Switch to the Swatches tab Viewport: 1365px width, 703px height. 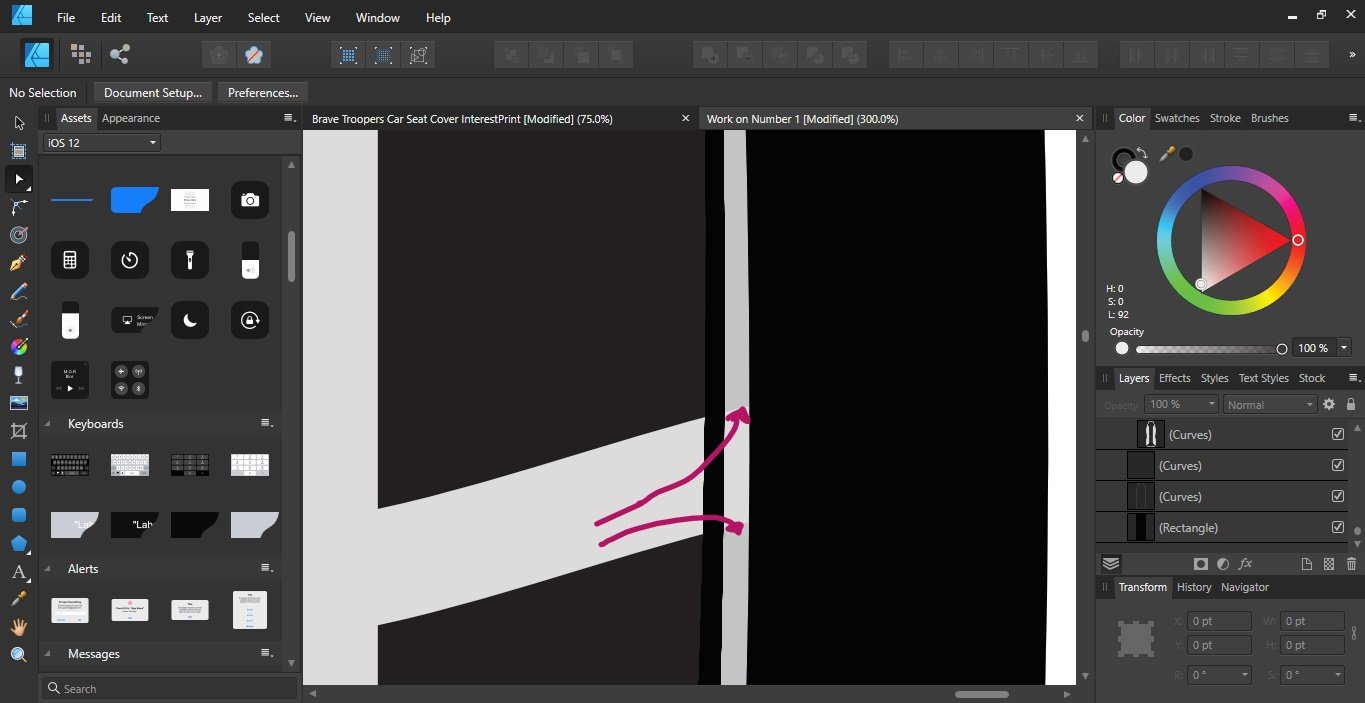(x=1176, y=118)
